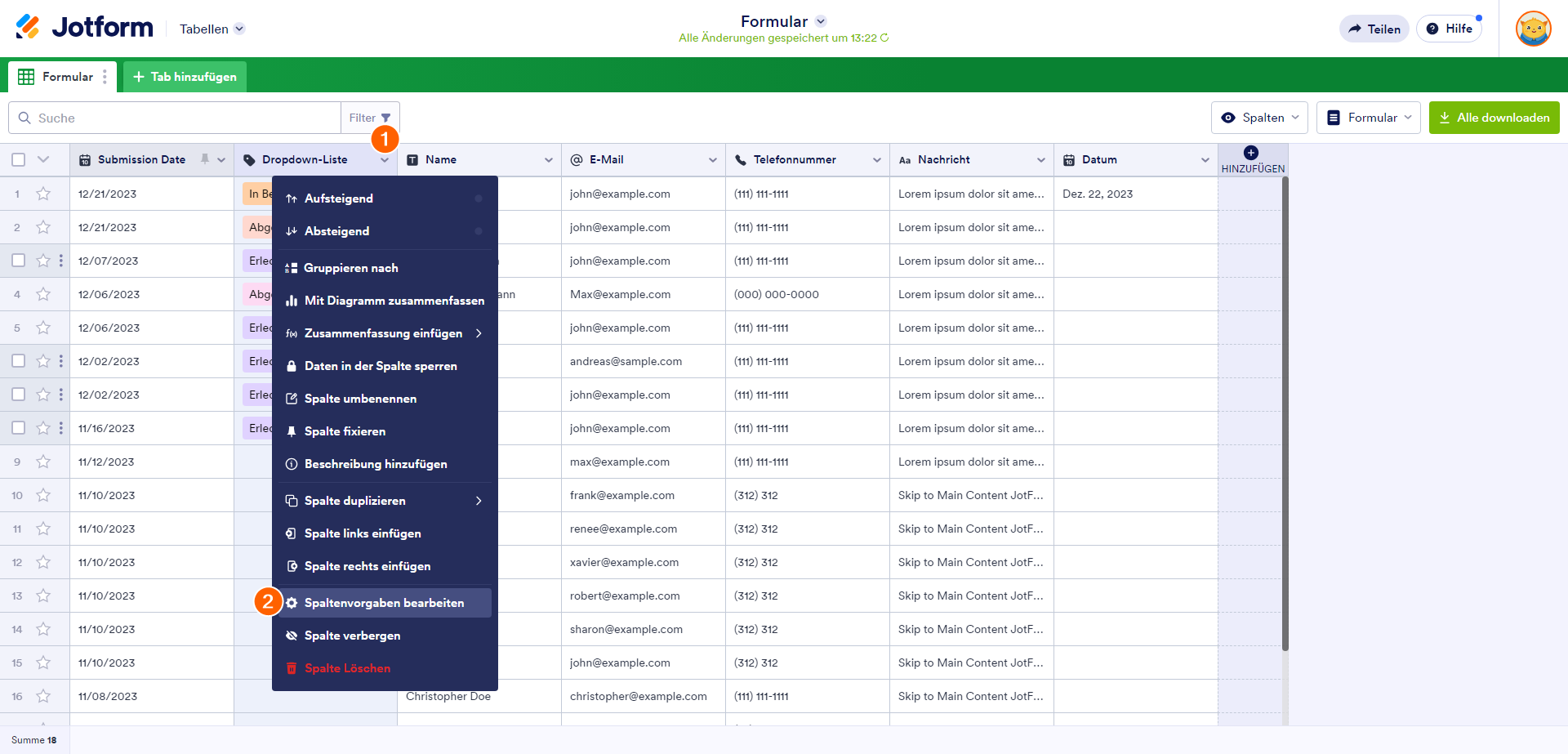This screenshot has width=1568, height=754.
Task: Click the Jotform logo icon
Action: (x=28, y=27)
